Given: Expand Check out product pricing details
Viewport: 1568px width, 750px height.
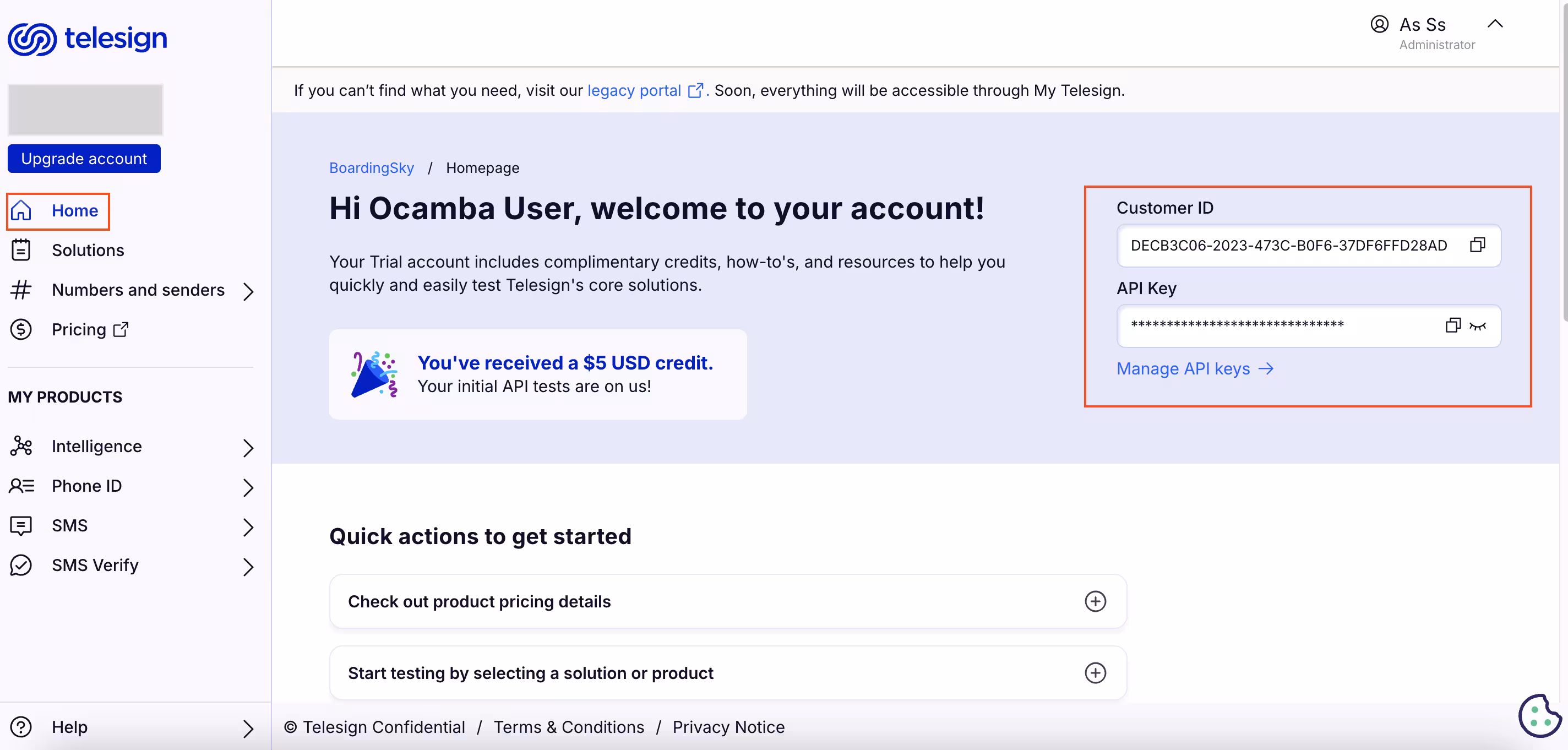Looking at the screenshot, I should pos(1095,601).
